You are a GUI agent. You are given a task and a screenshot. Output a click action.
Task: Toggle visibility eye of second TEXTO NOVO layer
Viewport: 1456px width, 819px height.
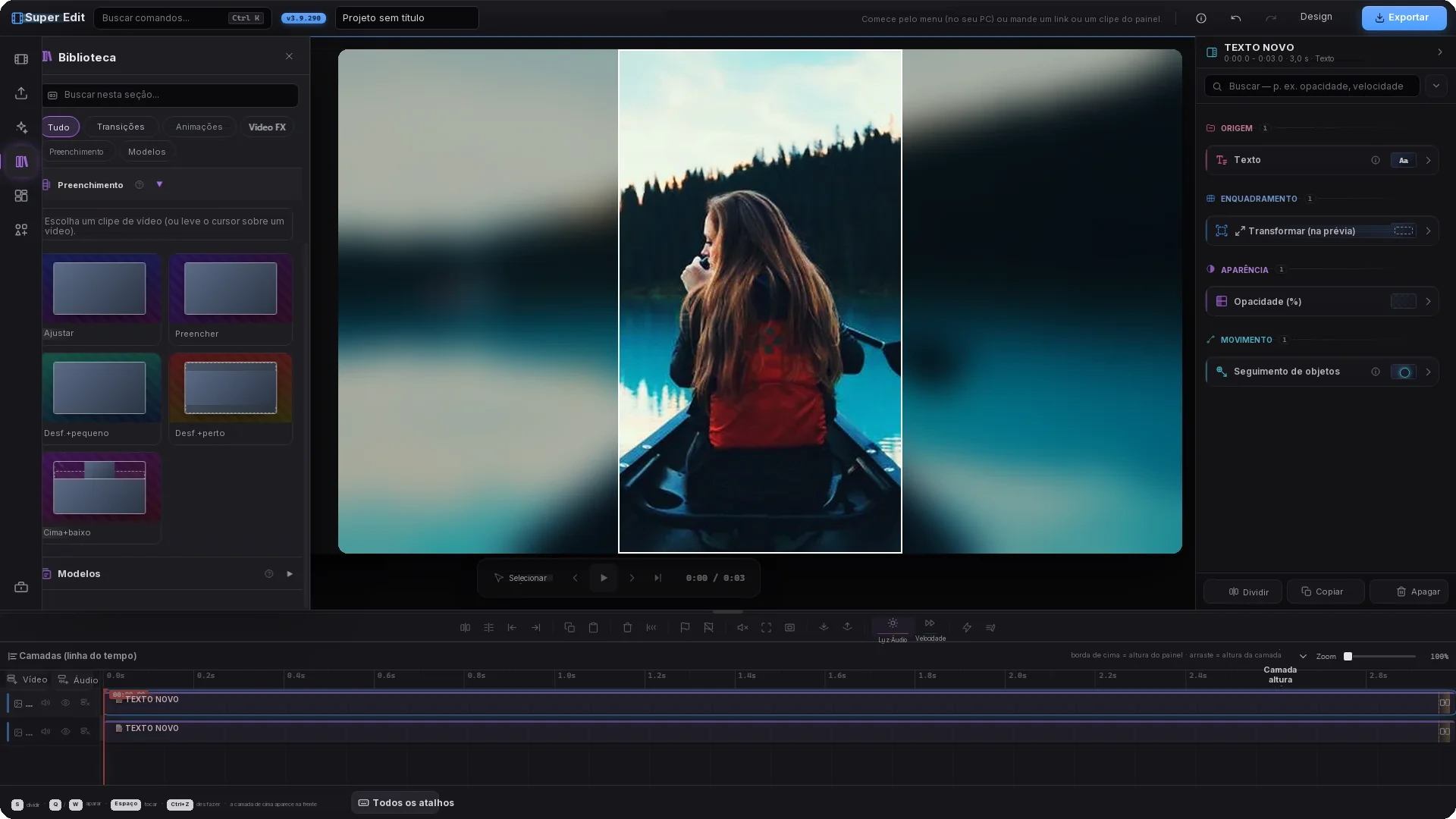(x=65, y=732)
